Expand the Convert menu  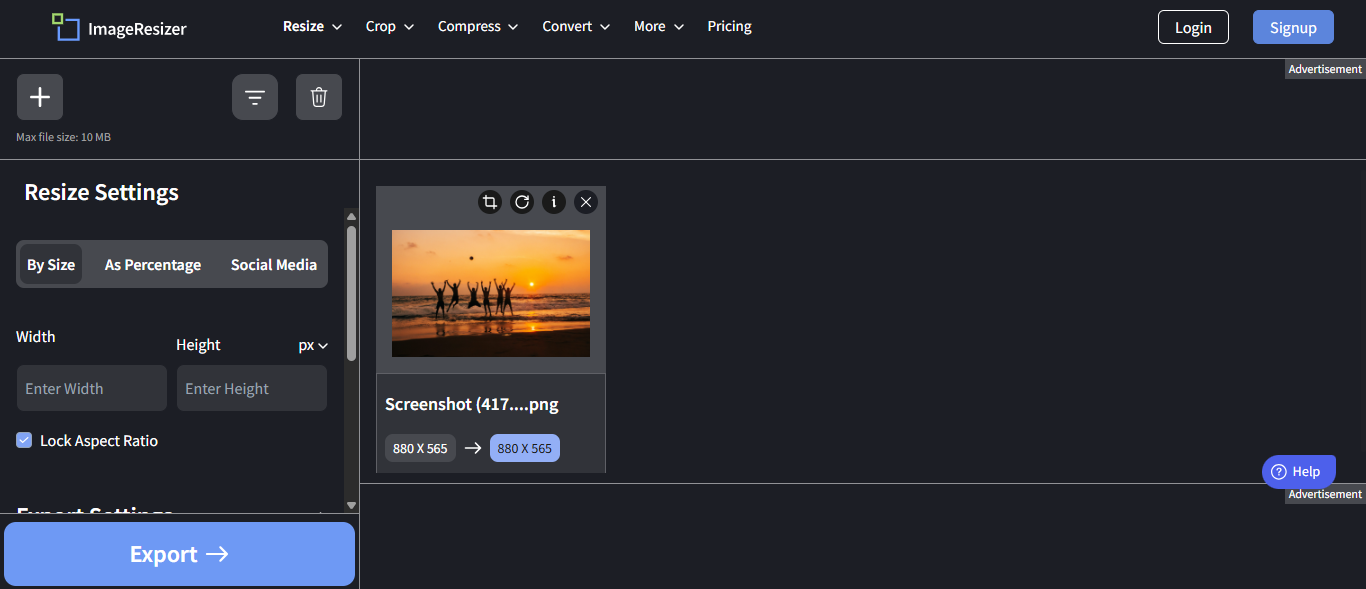pyautogui.click(x=575, y=26)
